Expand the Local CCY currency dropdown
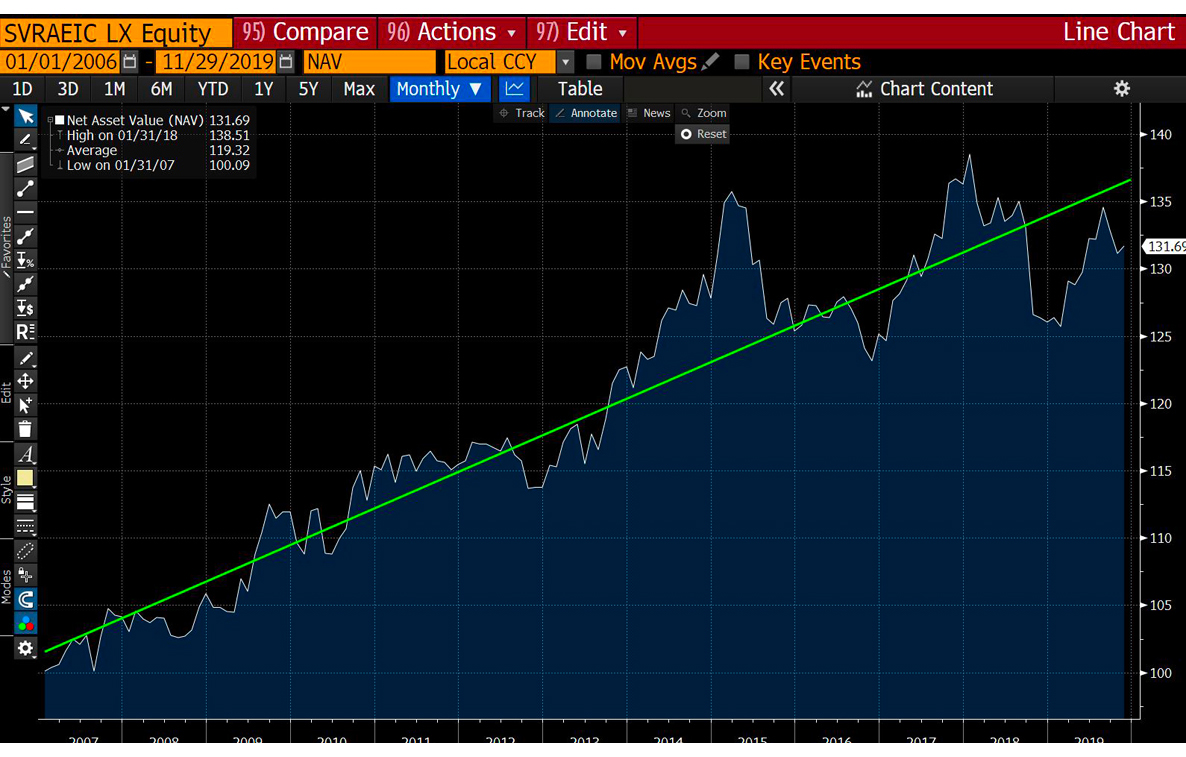The image size is (1186, 757). click(565, 62)
